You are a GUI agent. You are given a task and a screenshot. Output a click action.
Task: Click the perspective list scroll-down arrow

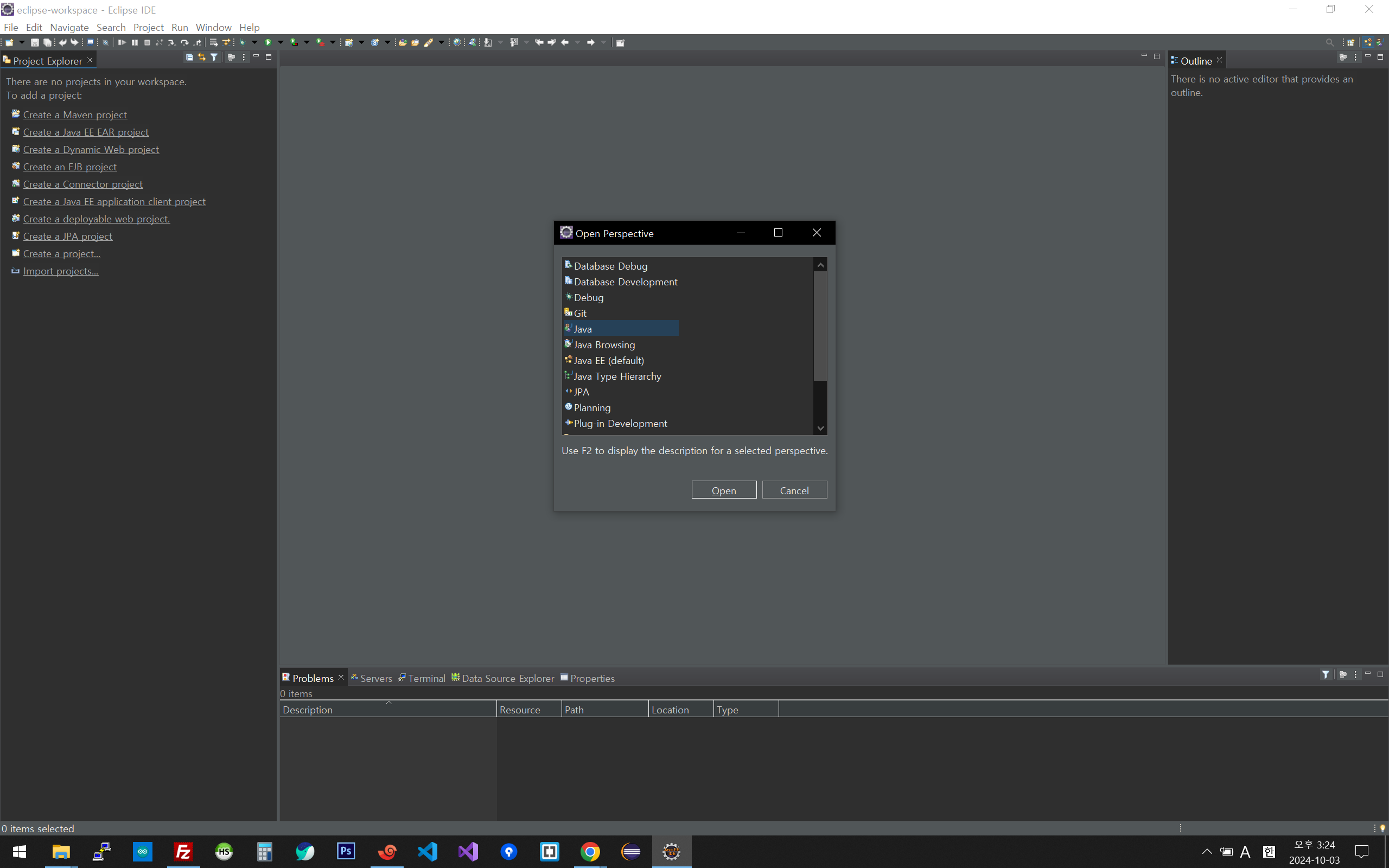coord(820,428)
